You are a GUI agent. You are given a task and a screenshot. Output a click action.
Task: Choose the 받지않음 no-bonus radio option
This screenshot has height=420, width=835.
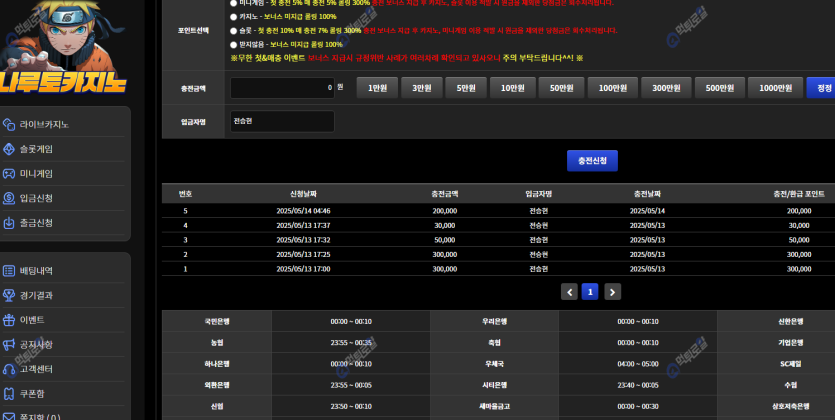(x=233, y=45)
